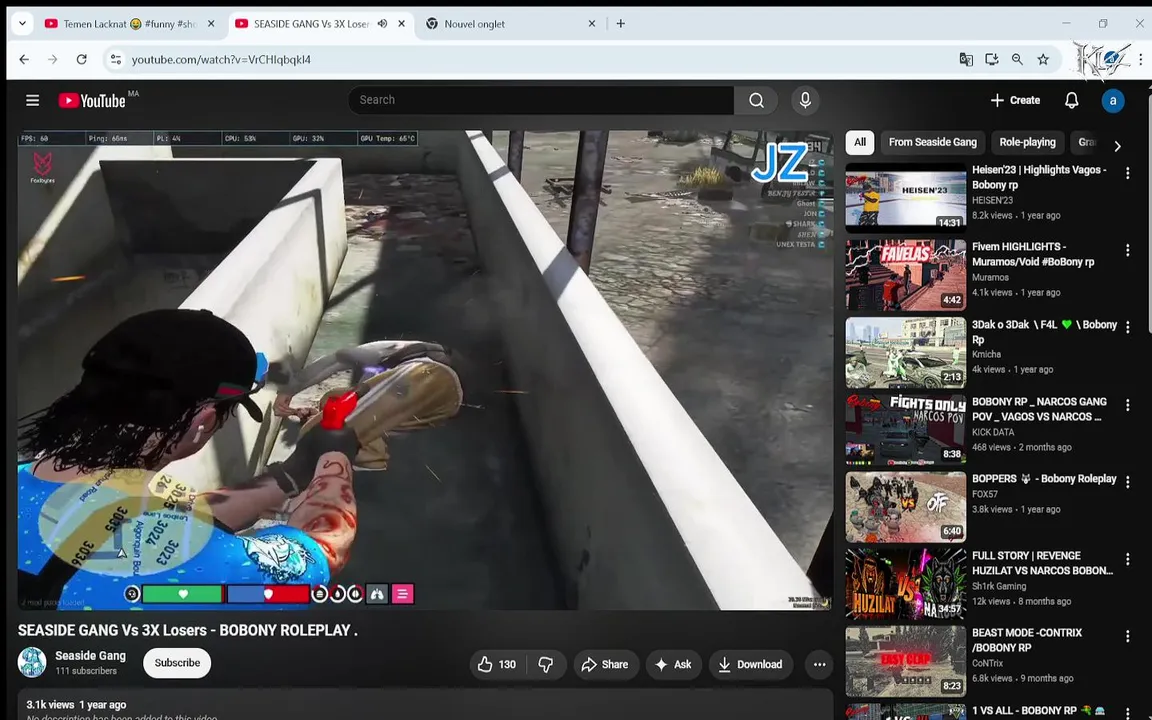Subscribe to Seaside Gang channel

pyautogui.click(x=177, y=663)
